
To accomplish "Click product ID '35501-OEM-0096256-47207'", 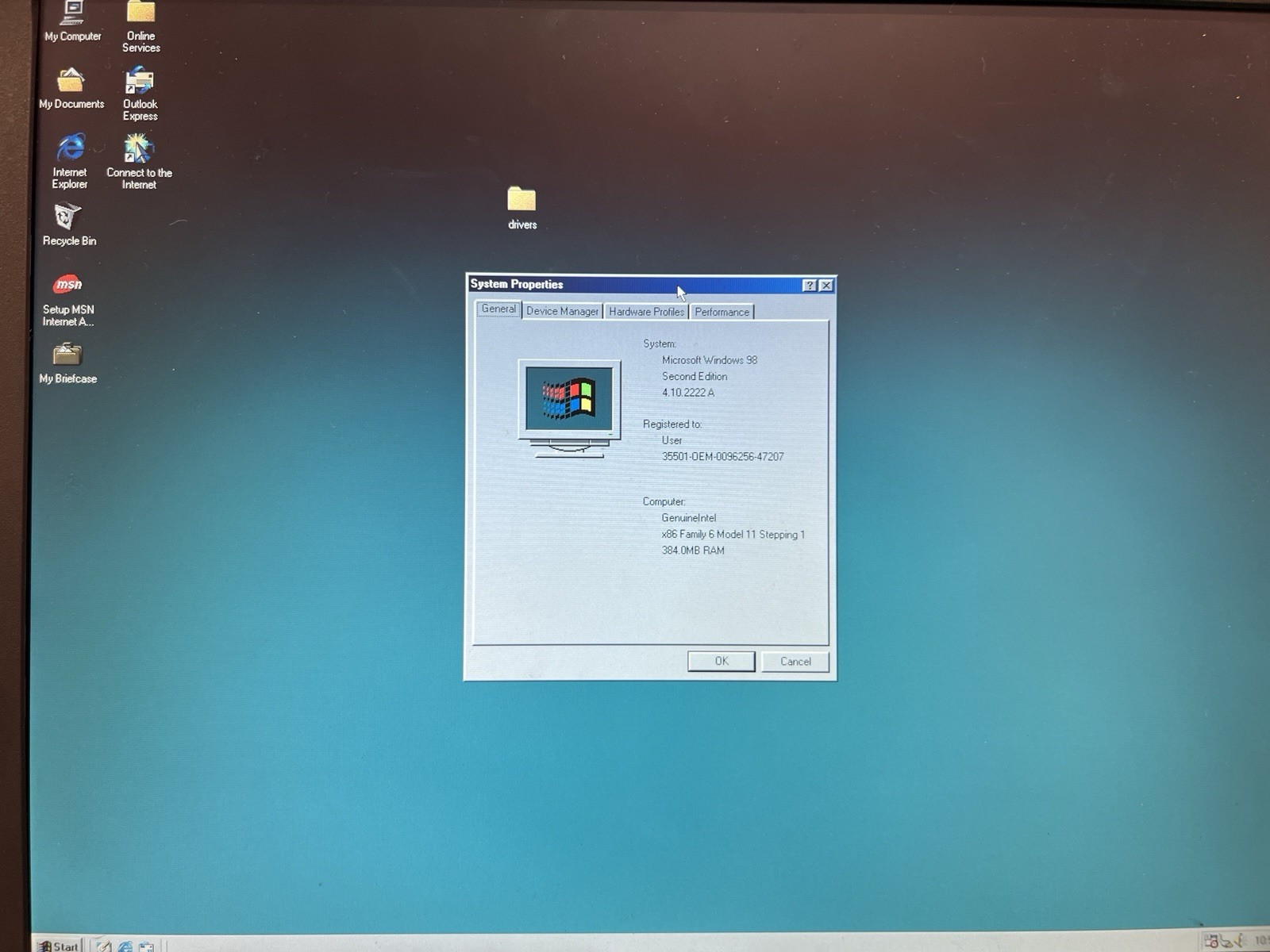I will [722, 456].
